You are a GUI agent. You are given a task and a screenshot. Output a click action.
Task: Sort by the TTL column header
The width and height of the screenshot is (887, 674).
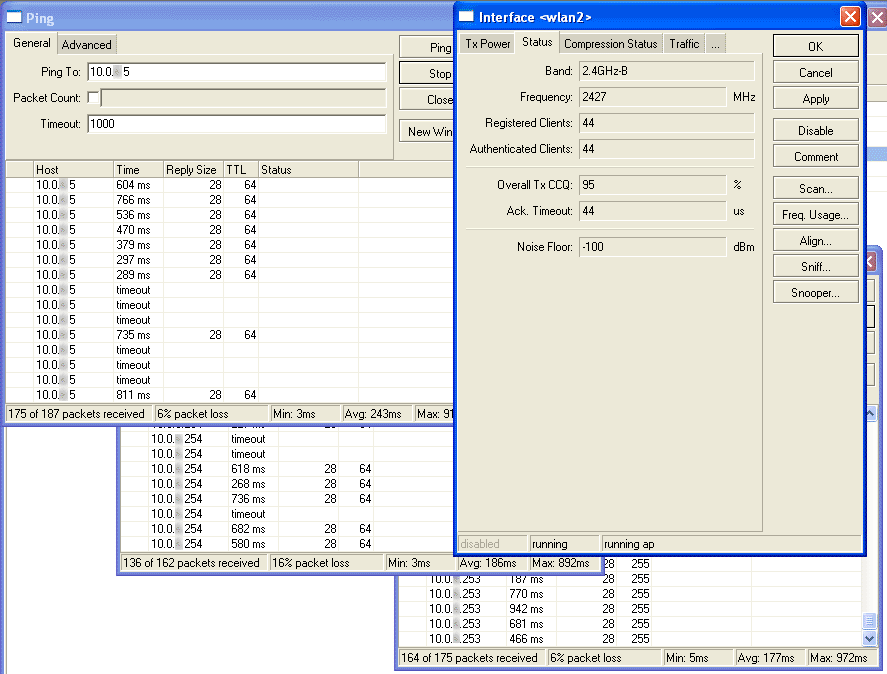click(x=241, y=170)
